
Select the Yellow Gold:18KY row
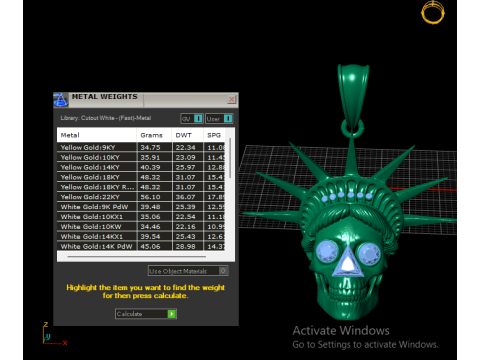point(141,177)
